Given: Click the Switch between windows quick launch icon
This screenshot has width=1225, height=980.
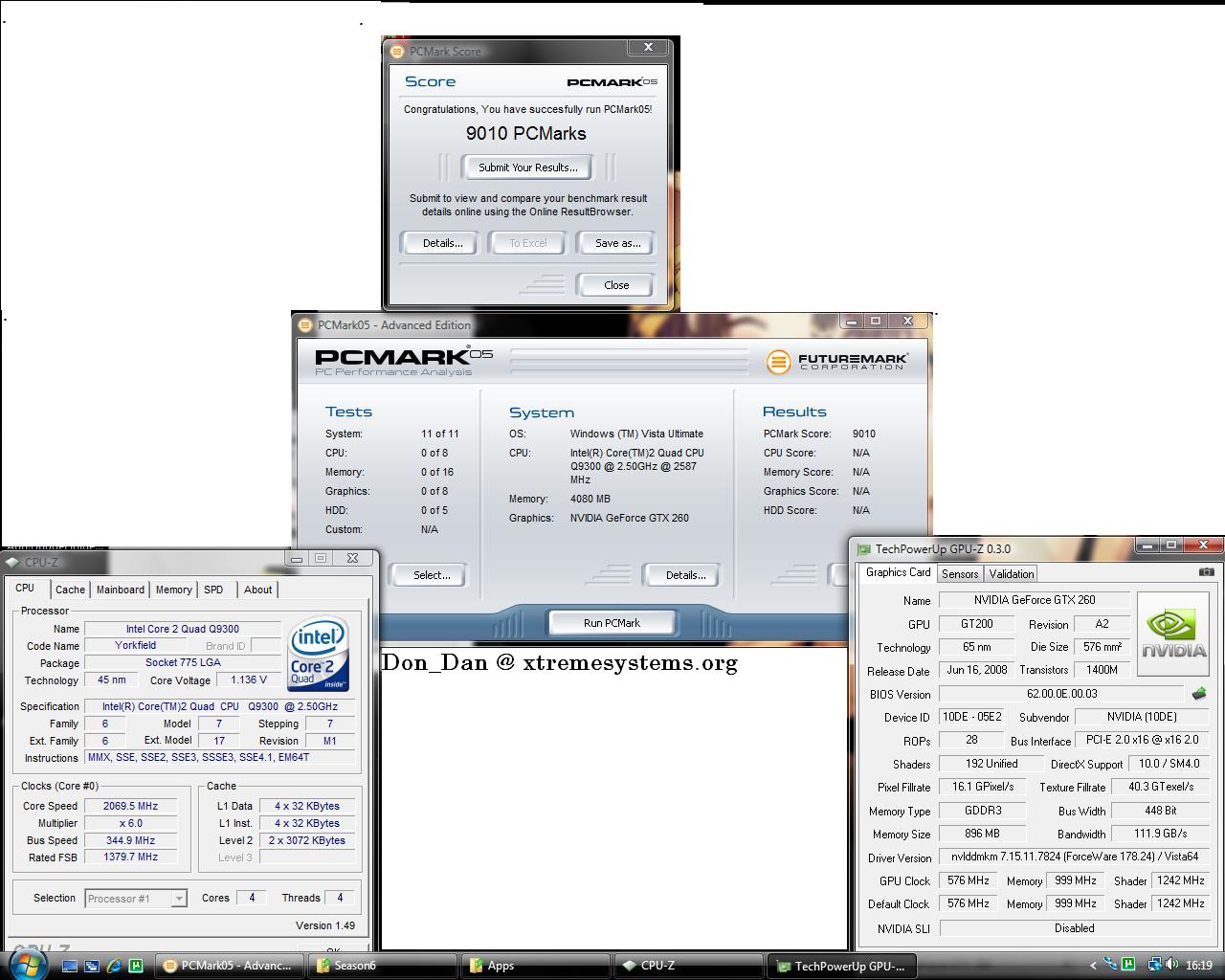Looking at the screenshot, I should click(x=92, y=966).
